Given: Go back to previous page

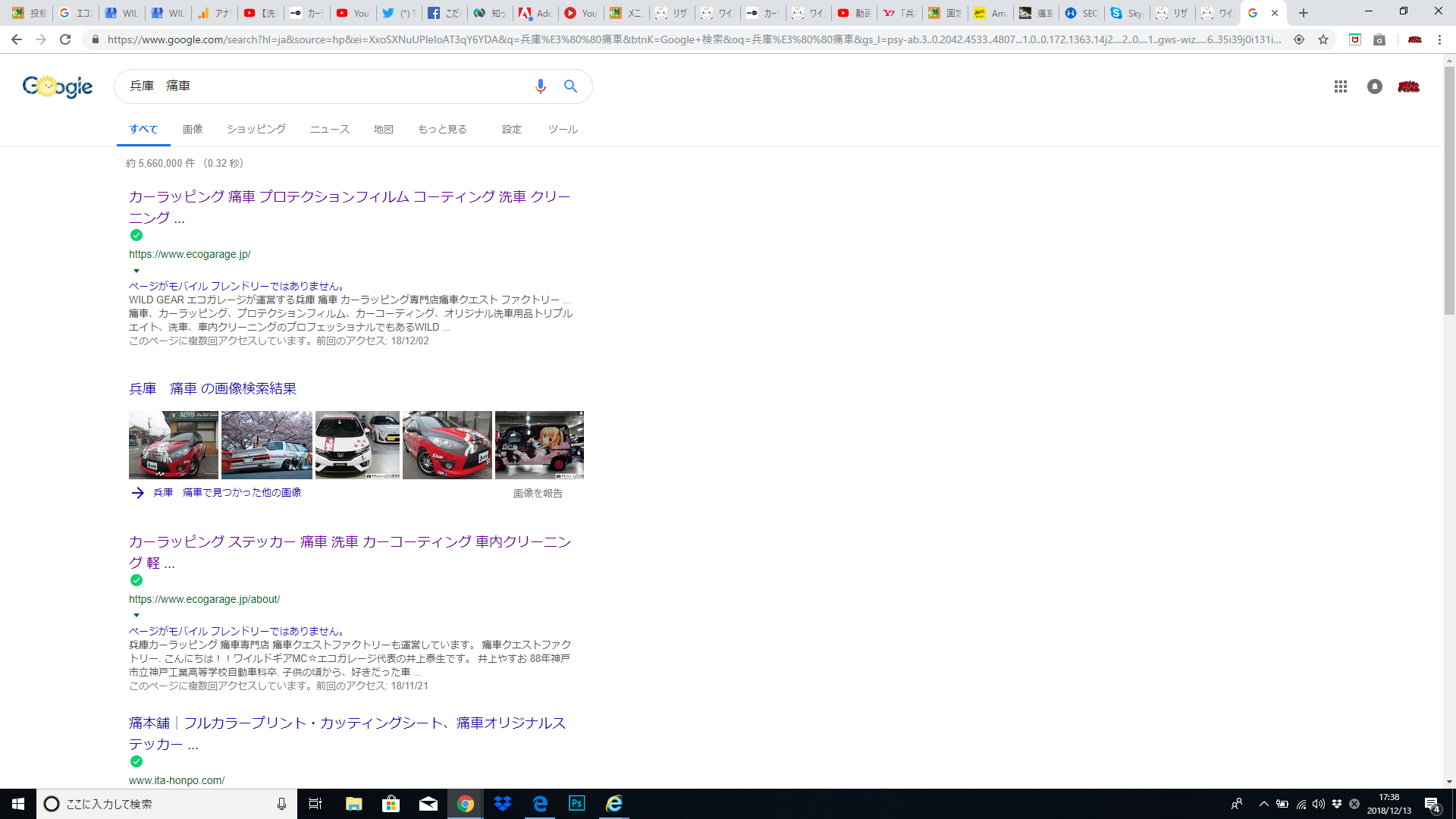Looking at the screenshot, I should pyautogui.click(x=17, y=39).
